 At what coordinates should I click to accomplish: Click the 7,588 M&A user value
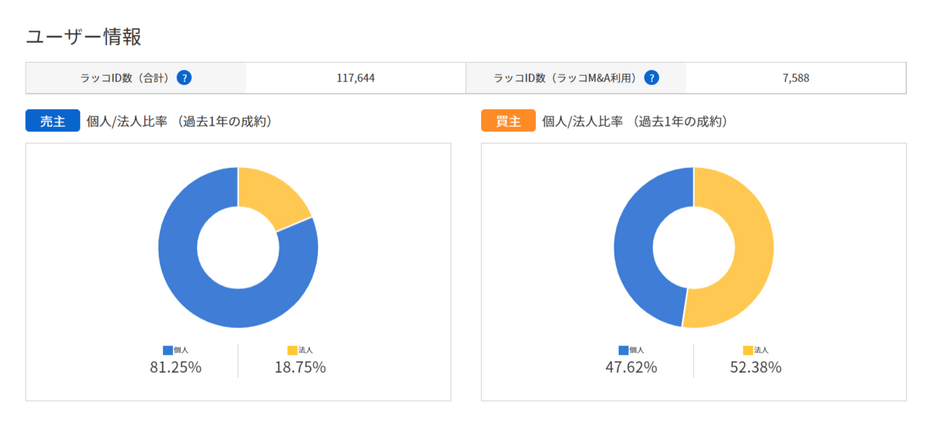(x=796, y=78)
